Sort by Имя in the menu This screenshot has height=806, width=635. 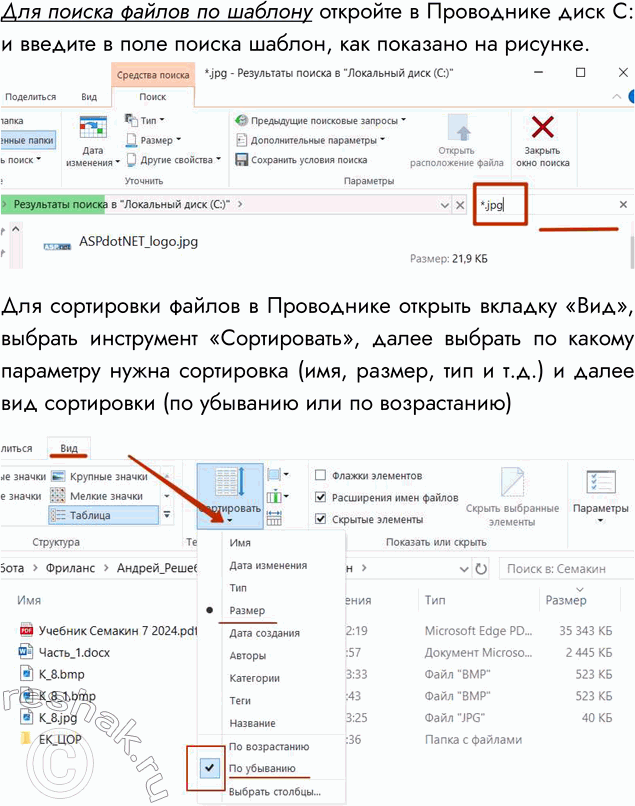240,543
